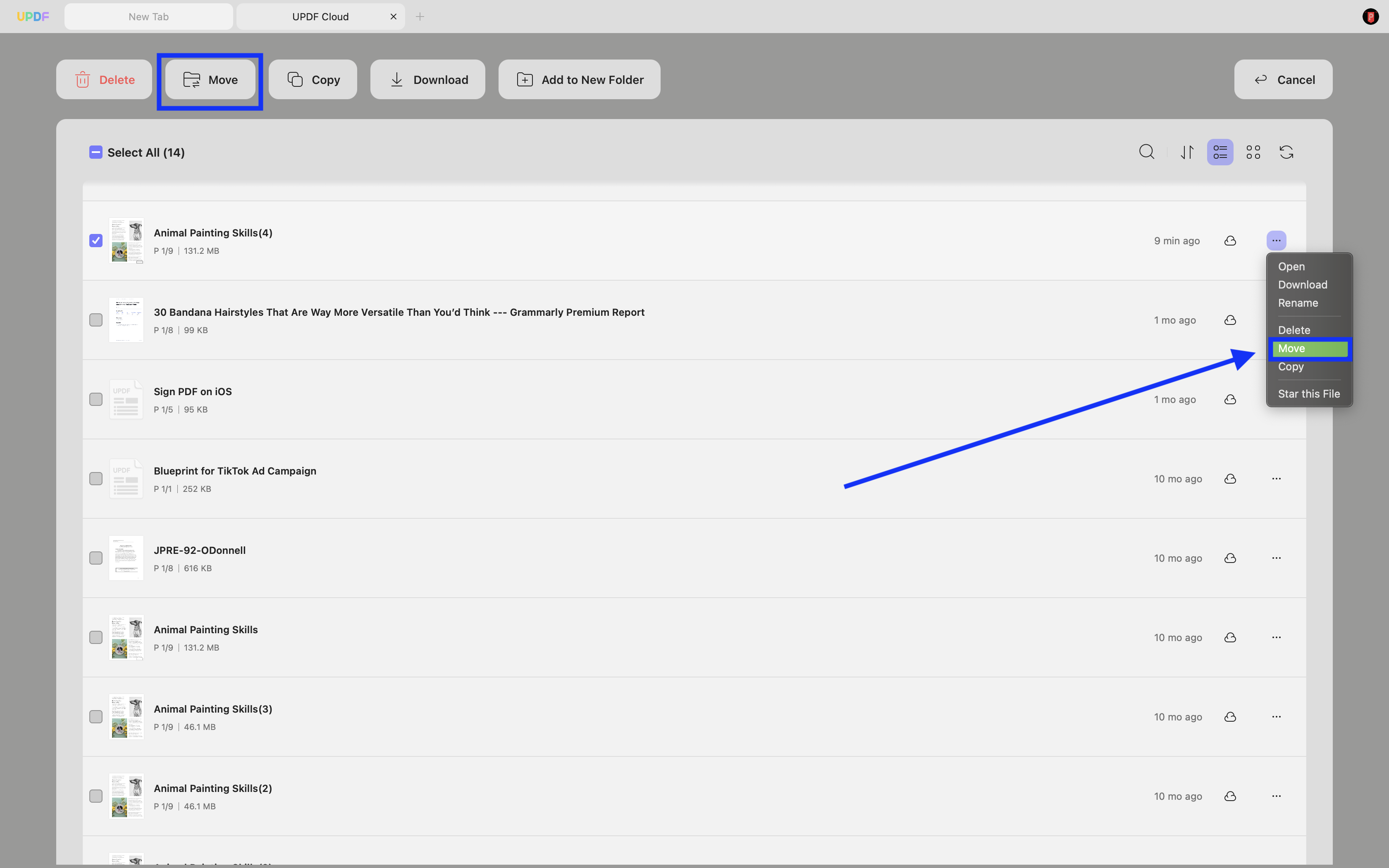This screenshot has width=1389, height=868.
Task: Open more options for JPRE-92-ODonnell
Action: pos(1277,558)
